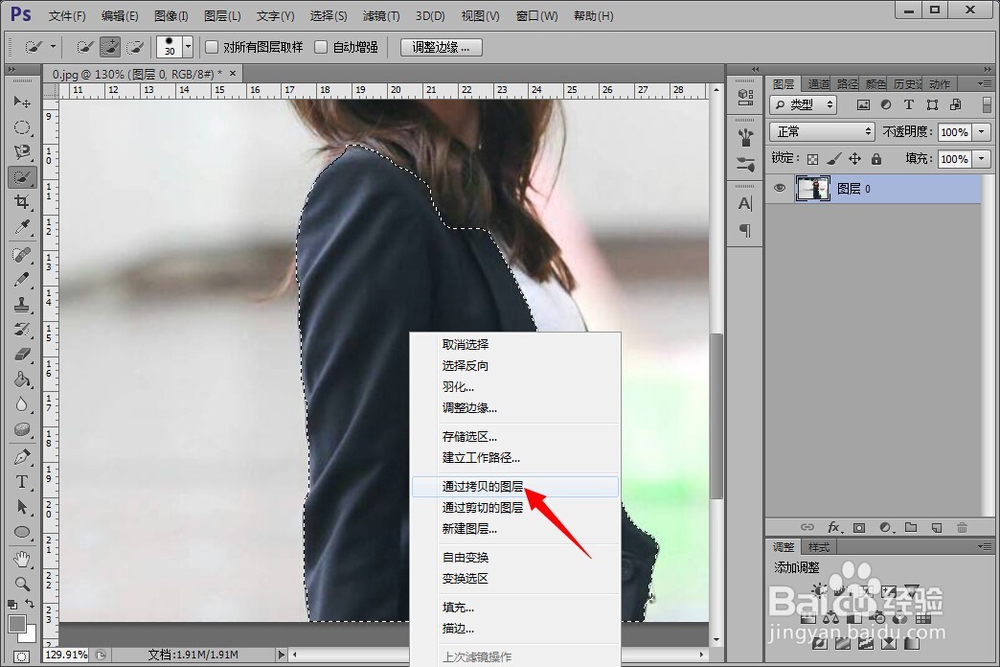
Task: Select the Lasso tool
Action: coord(22,152)
